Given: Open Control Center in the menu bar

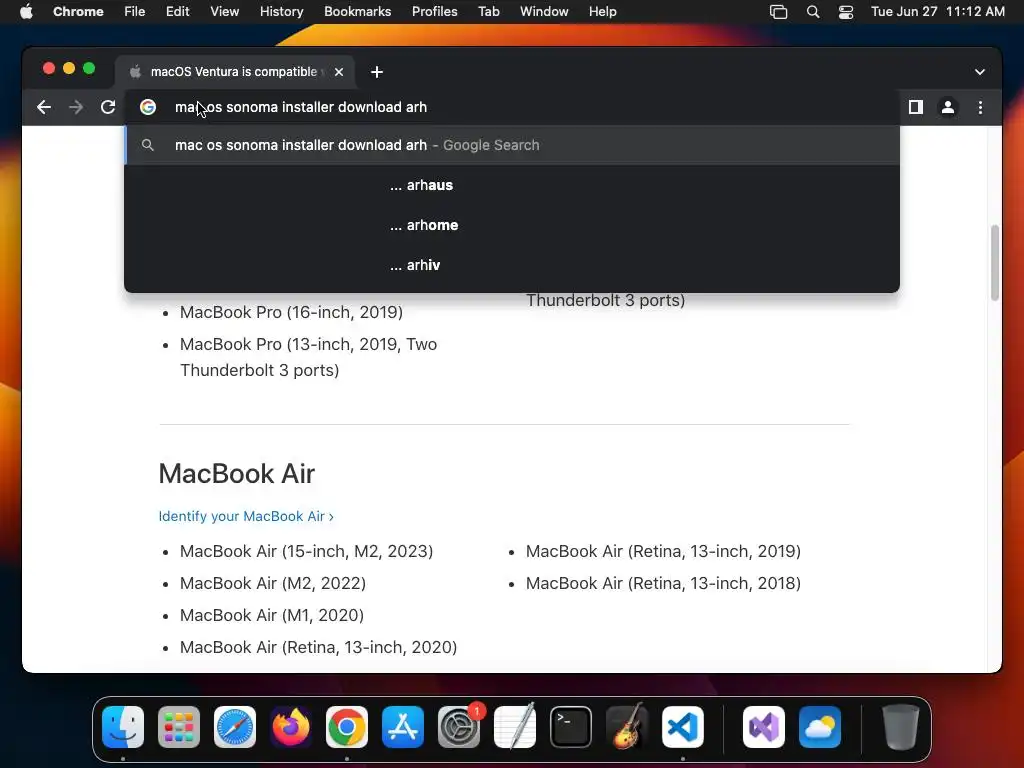Looking at the screenshot, I should coord(846,12).
